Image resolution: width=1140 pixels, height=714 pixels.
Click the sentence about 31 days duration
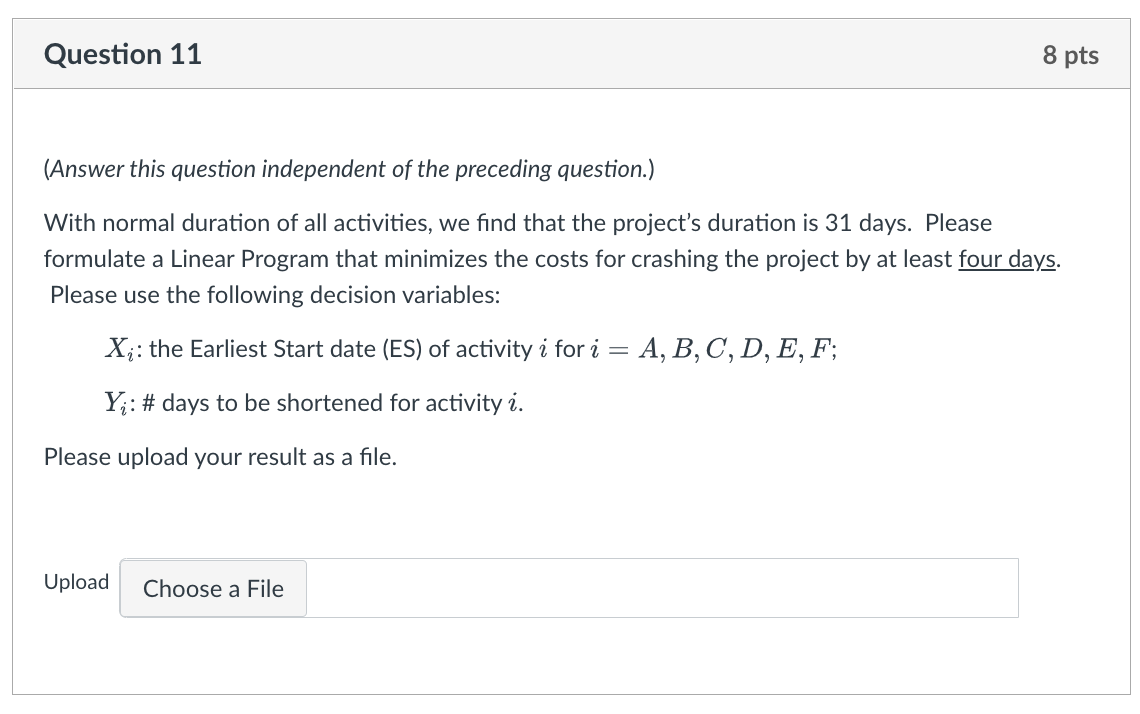click(500, 223)
